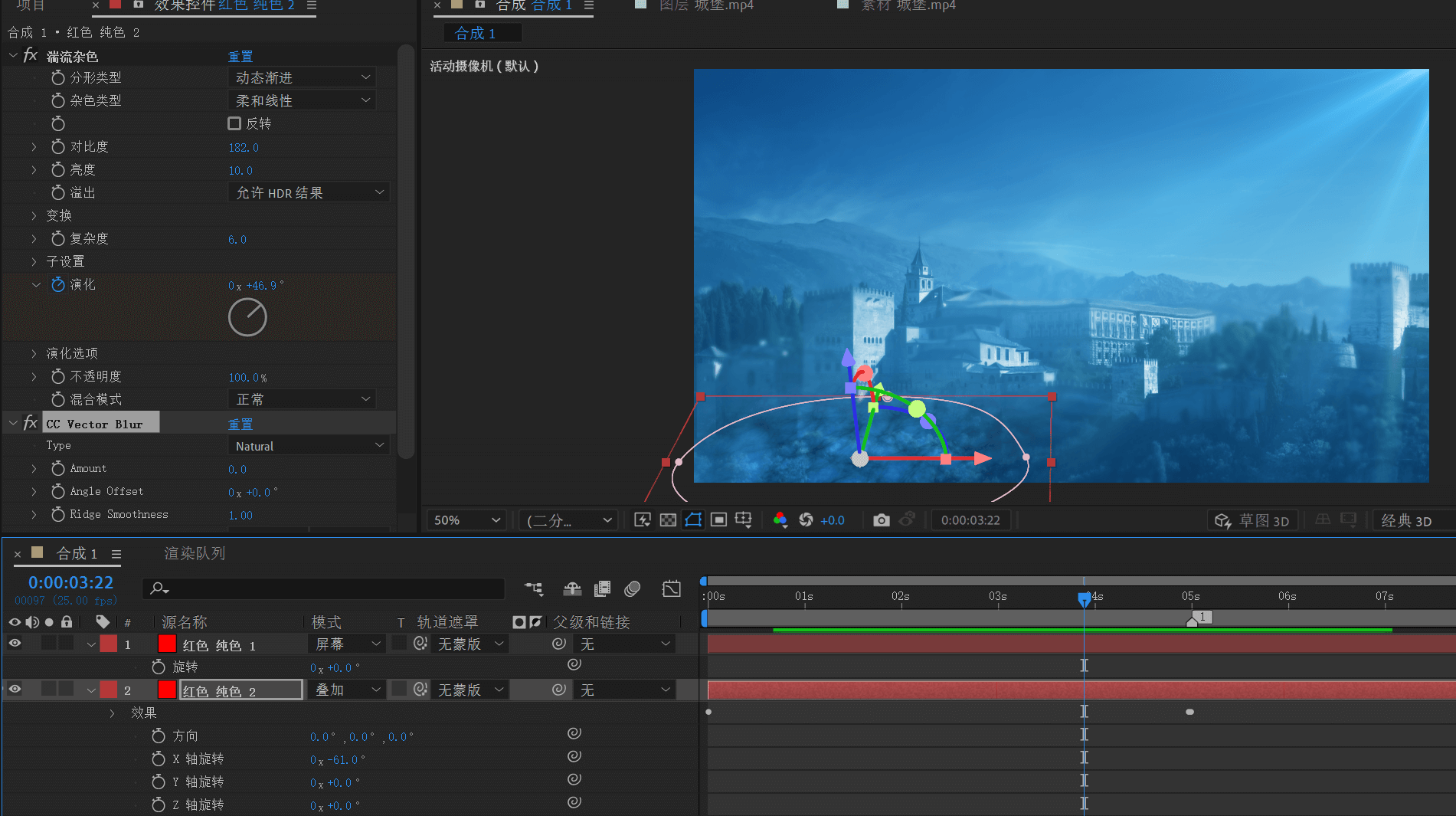The width and height of the screenshot is (1456, 816).
Task: Click pick whip for layer 红色 纯色 1 parent
Action: click(x=559, y=644)
